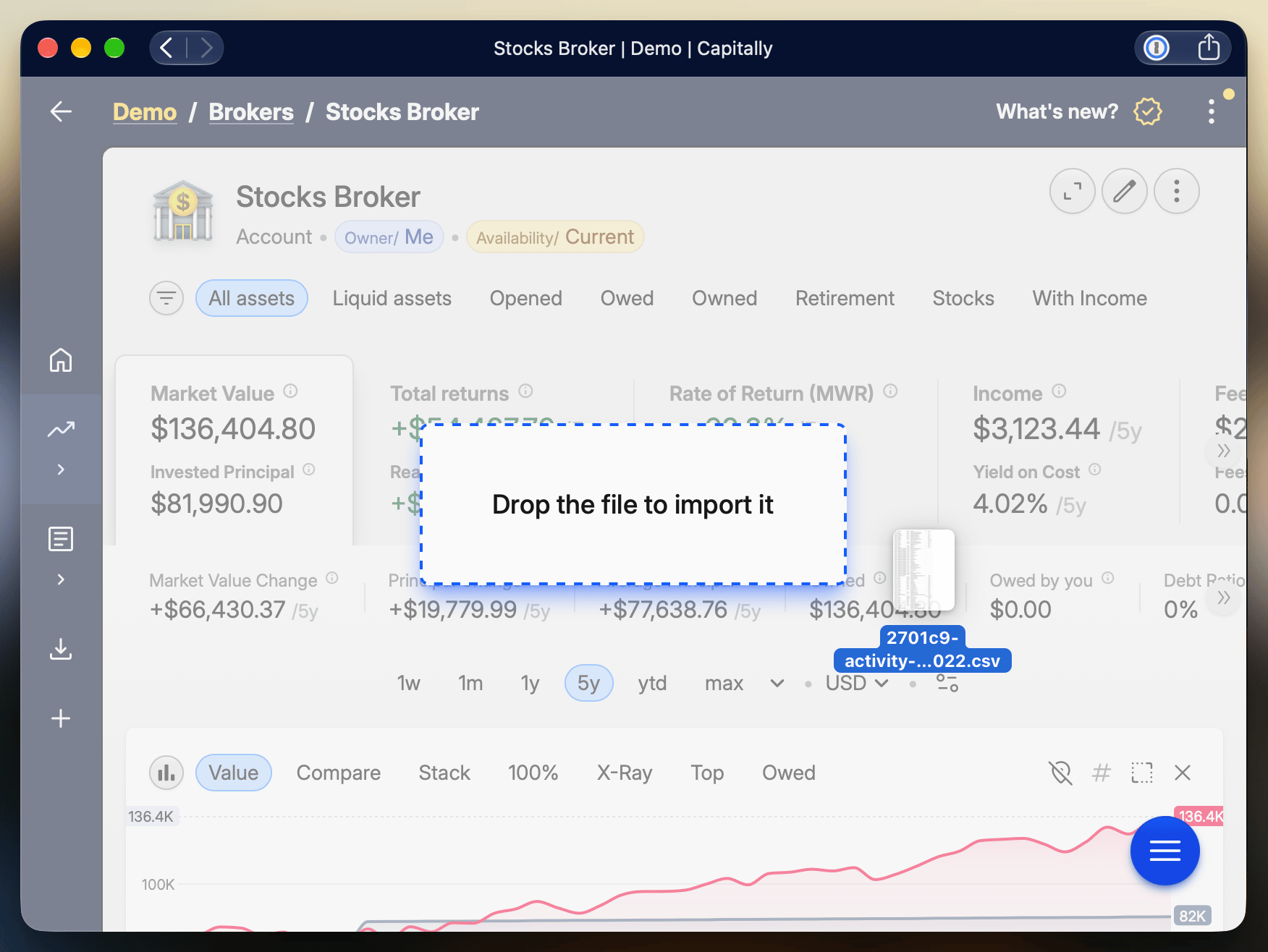Viewport: 1268px width, 952px height.
Task: Click the What's new? link
Action: [x=1057, y=111]
